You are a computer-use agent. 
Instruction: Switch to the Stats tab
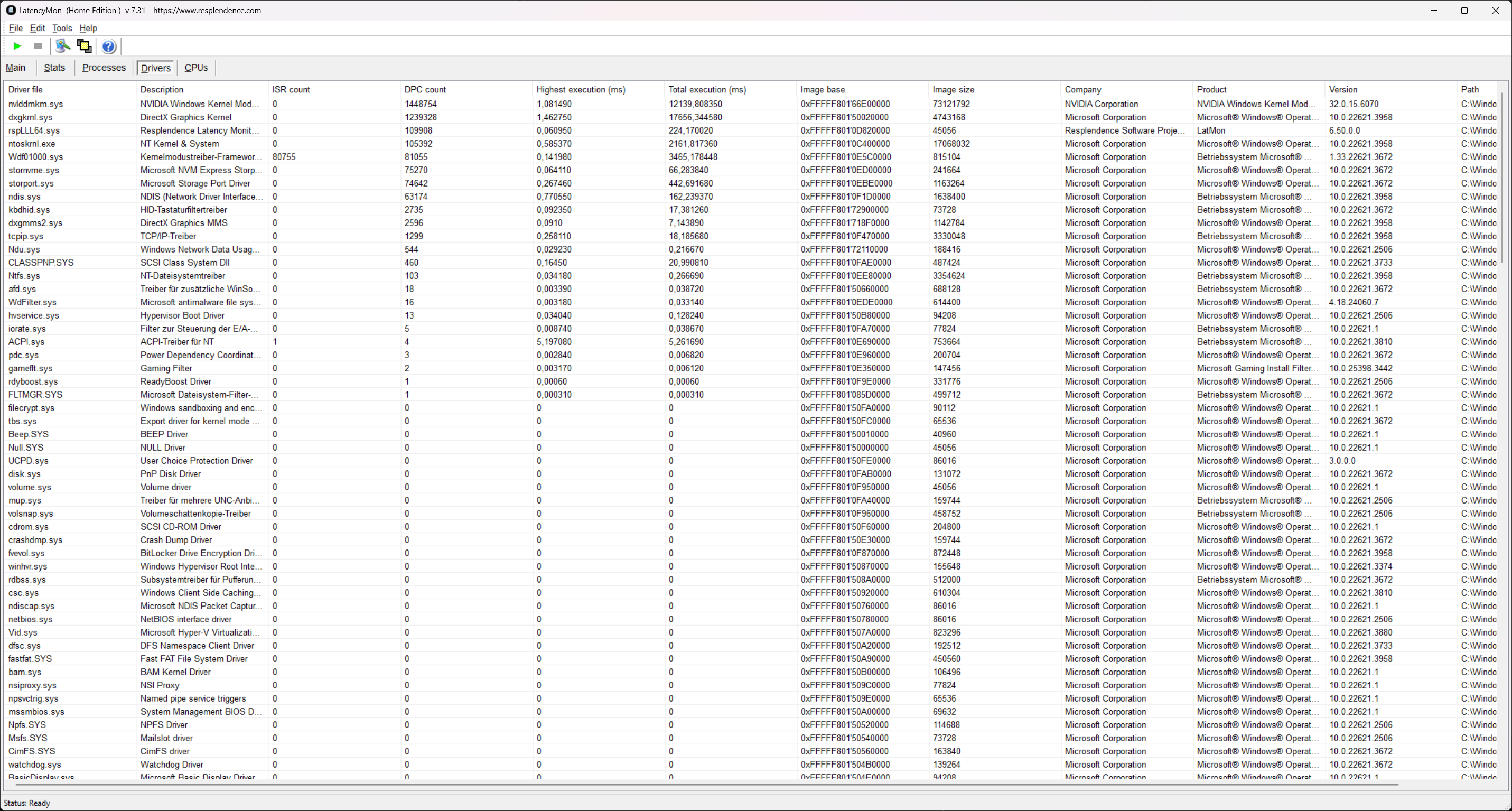pyautogui.click(x=54, y=68)
